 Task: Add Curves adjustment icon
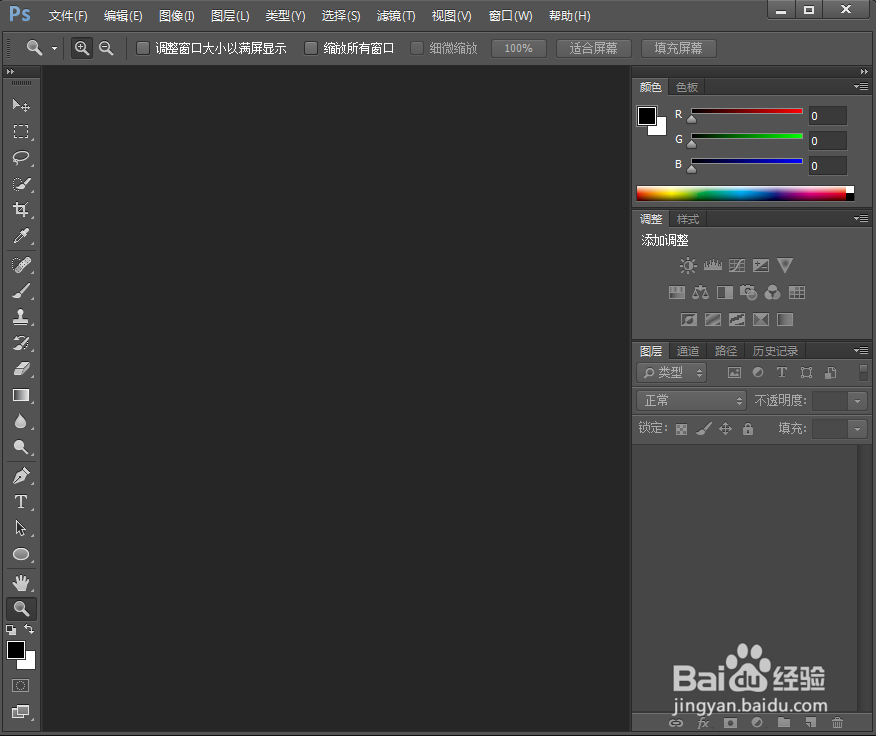tap(737, 265)
